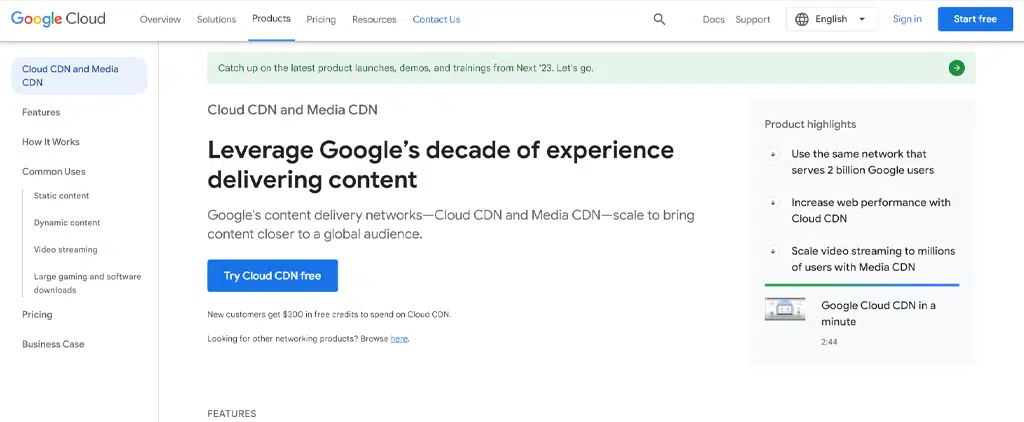Viewport: 1024px width, 422px height.
Task: Select Cloud CDN and Media CDN sidebar item
Action: [80, 76]
